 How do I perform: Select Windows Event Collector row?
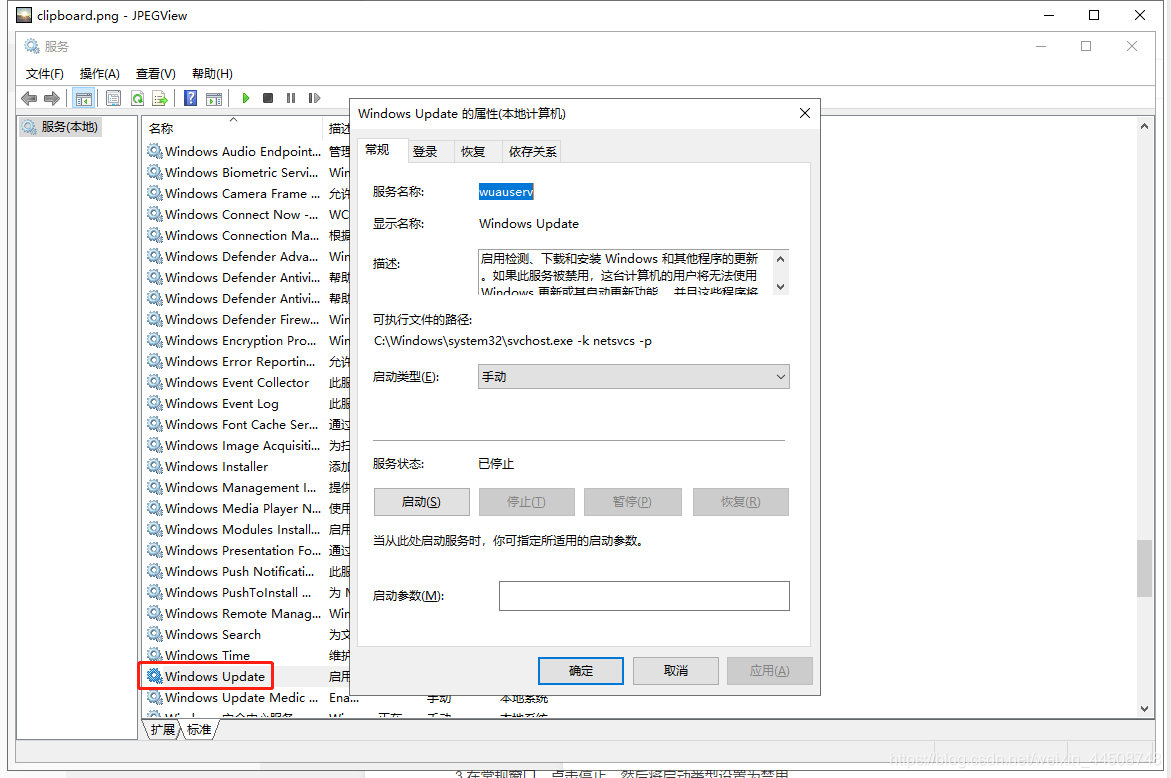click(x=237, y=382)
